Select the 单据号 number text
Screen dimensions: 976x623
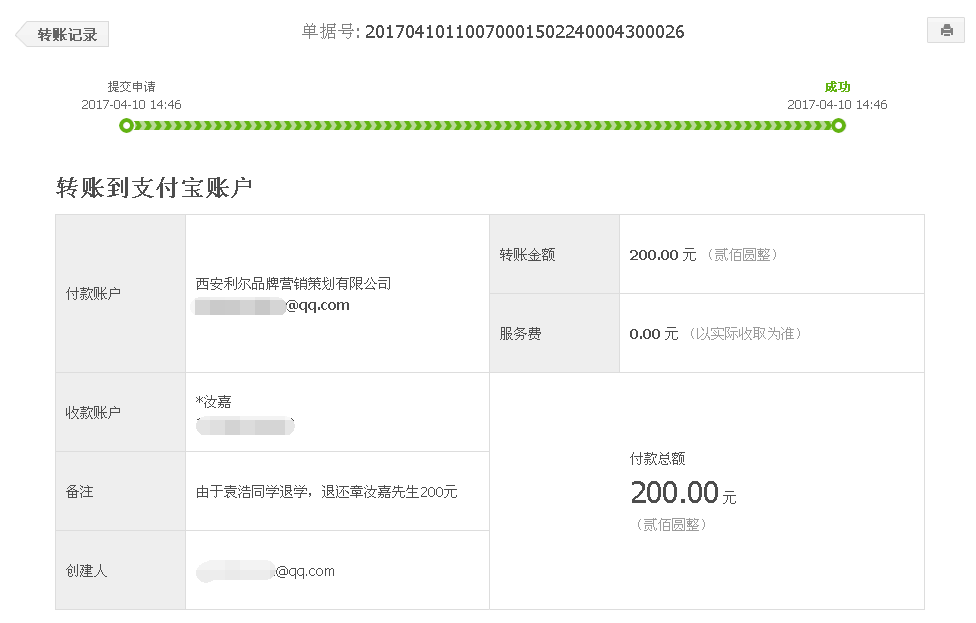[x=525, y=32]
